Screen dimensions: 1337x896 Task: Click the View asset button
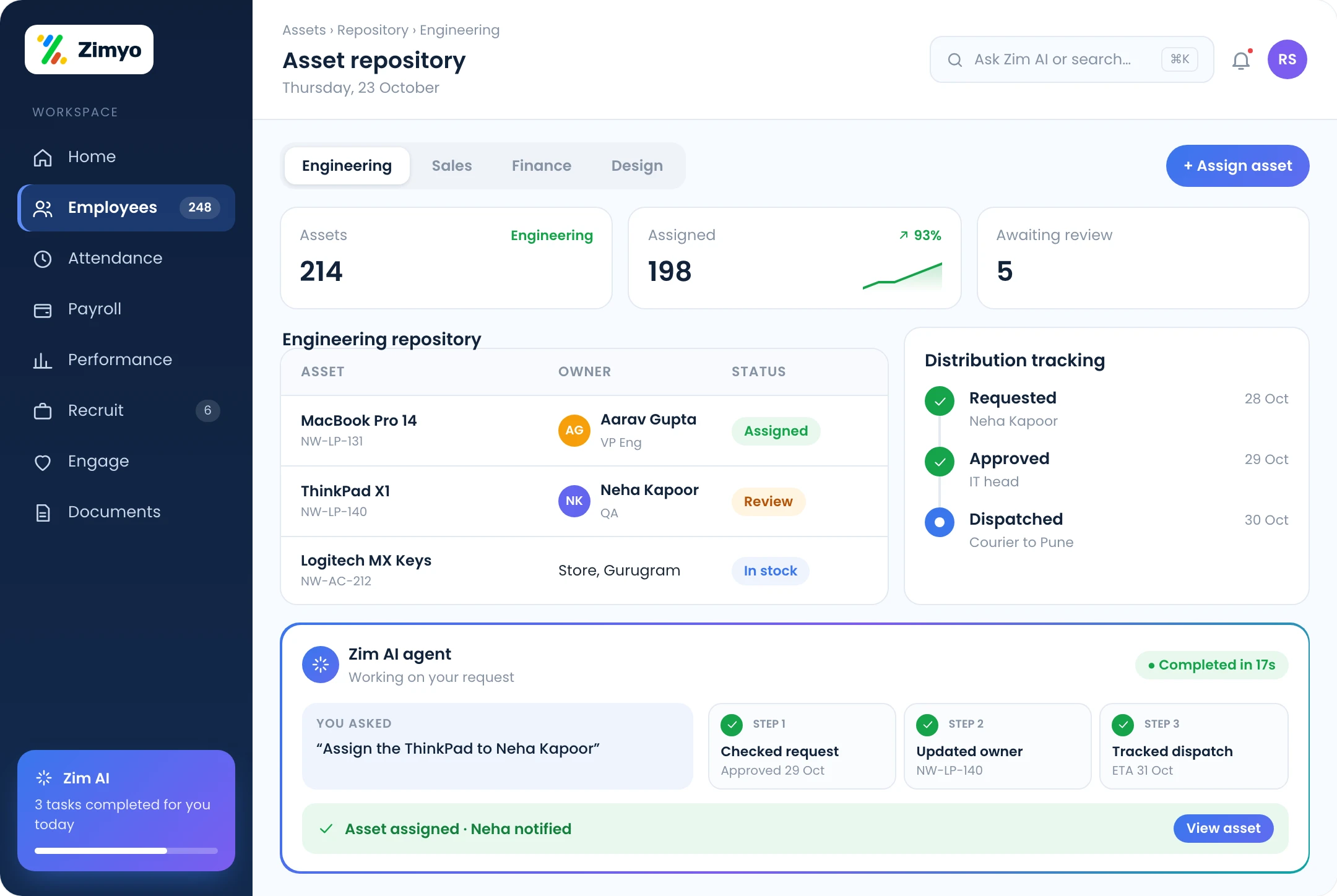point(1224,829)
